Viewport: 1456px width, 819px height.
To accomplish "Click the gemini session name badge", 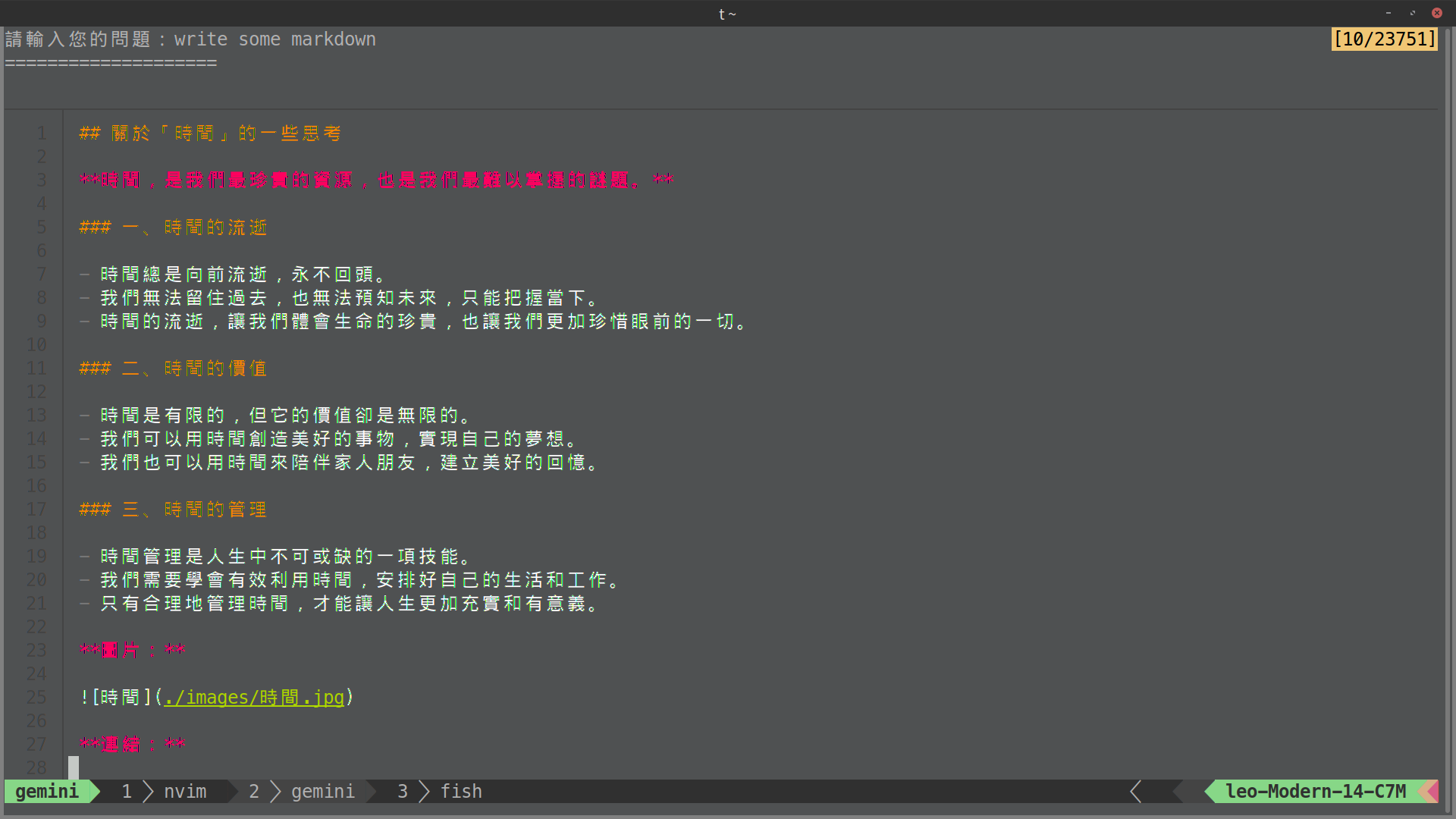I will pos(47,791).
